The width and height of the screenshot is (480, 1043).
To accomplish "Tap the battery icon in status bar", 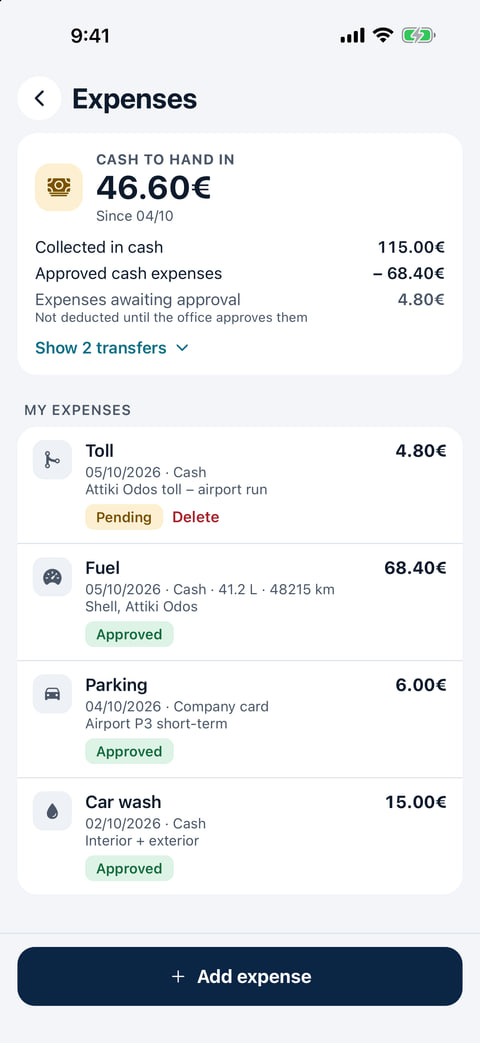I will 418,36.
